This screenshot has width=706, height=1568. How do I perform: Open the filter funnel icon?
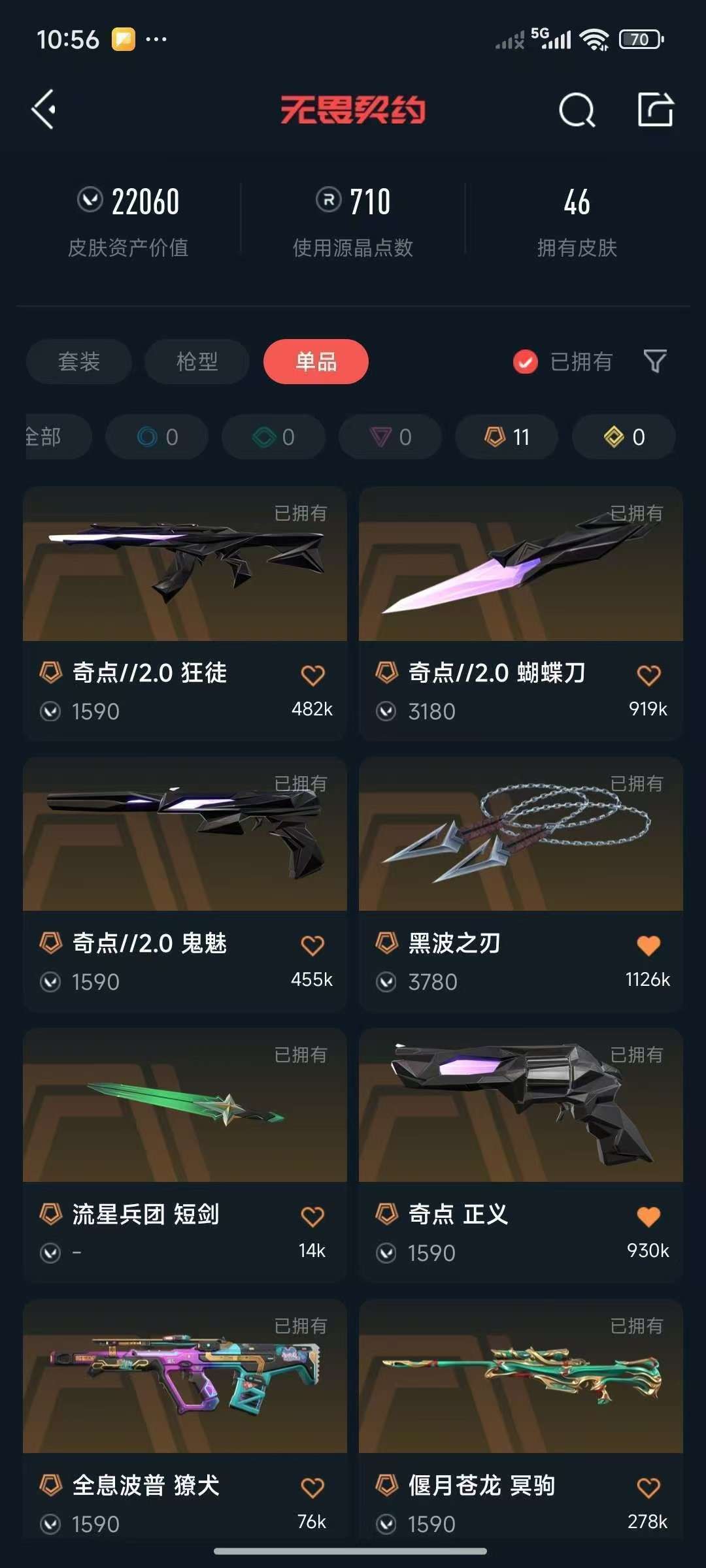(655, 361)
